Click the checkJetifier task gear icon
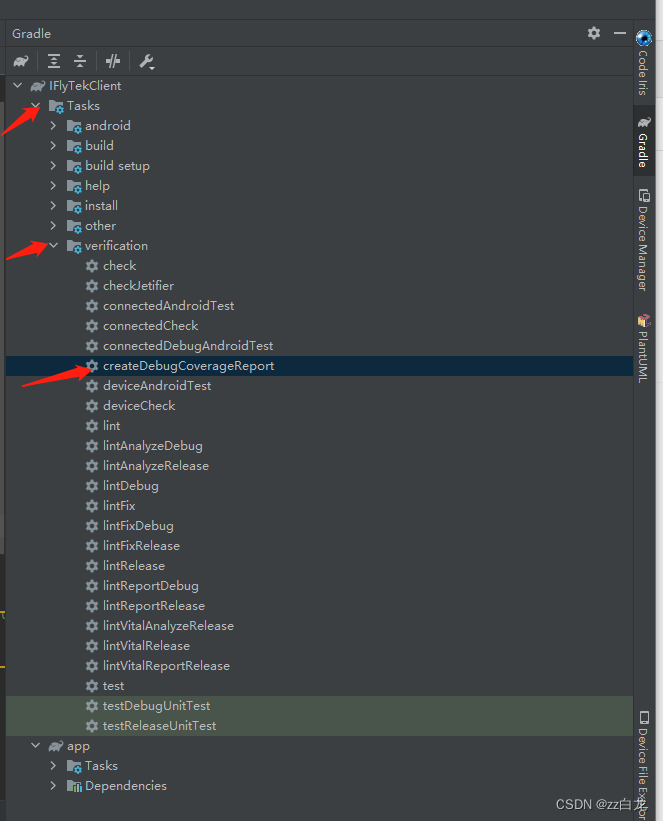 pyautogui.click(x=92, y=286)
